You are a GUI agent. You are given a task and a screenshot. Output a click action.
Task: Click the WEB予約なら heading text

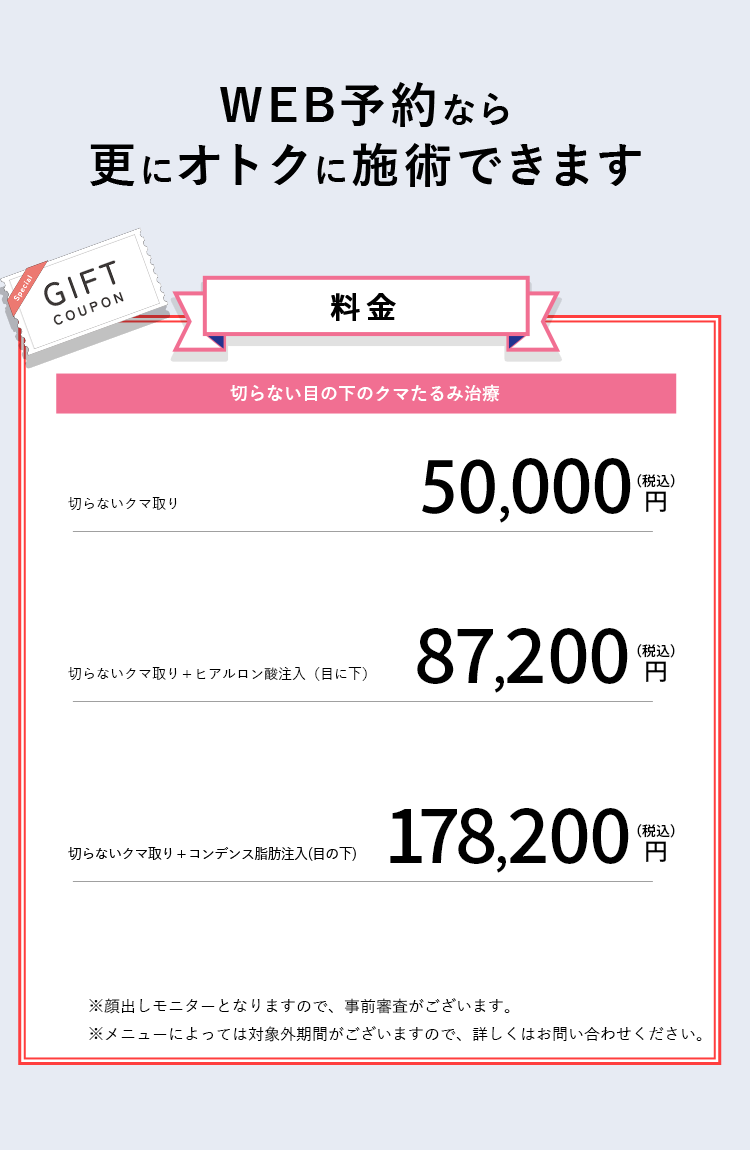(366, 106)
